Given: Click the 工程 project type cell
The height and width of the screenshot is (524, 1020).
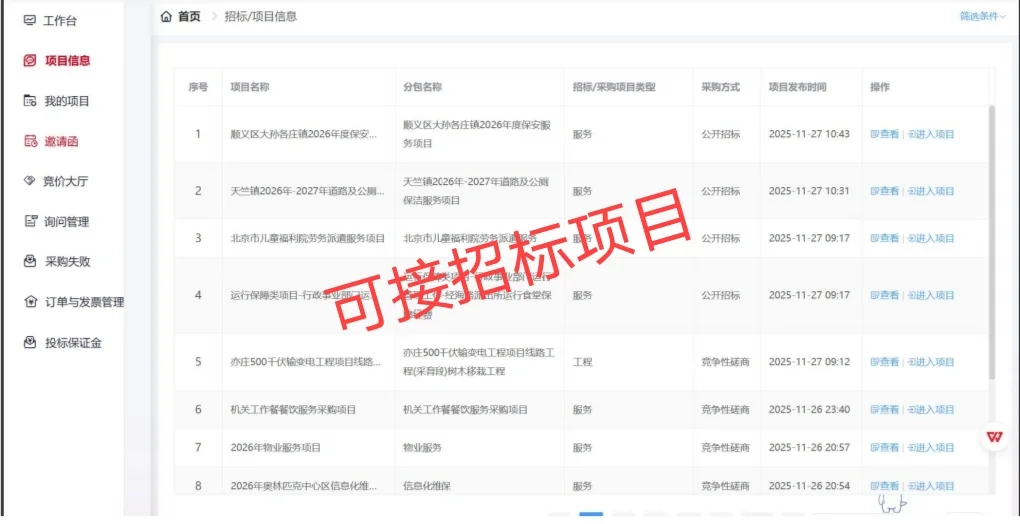Looking at the screenshot, I should [582, 362].
